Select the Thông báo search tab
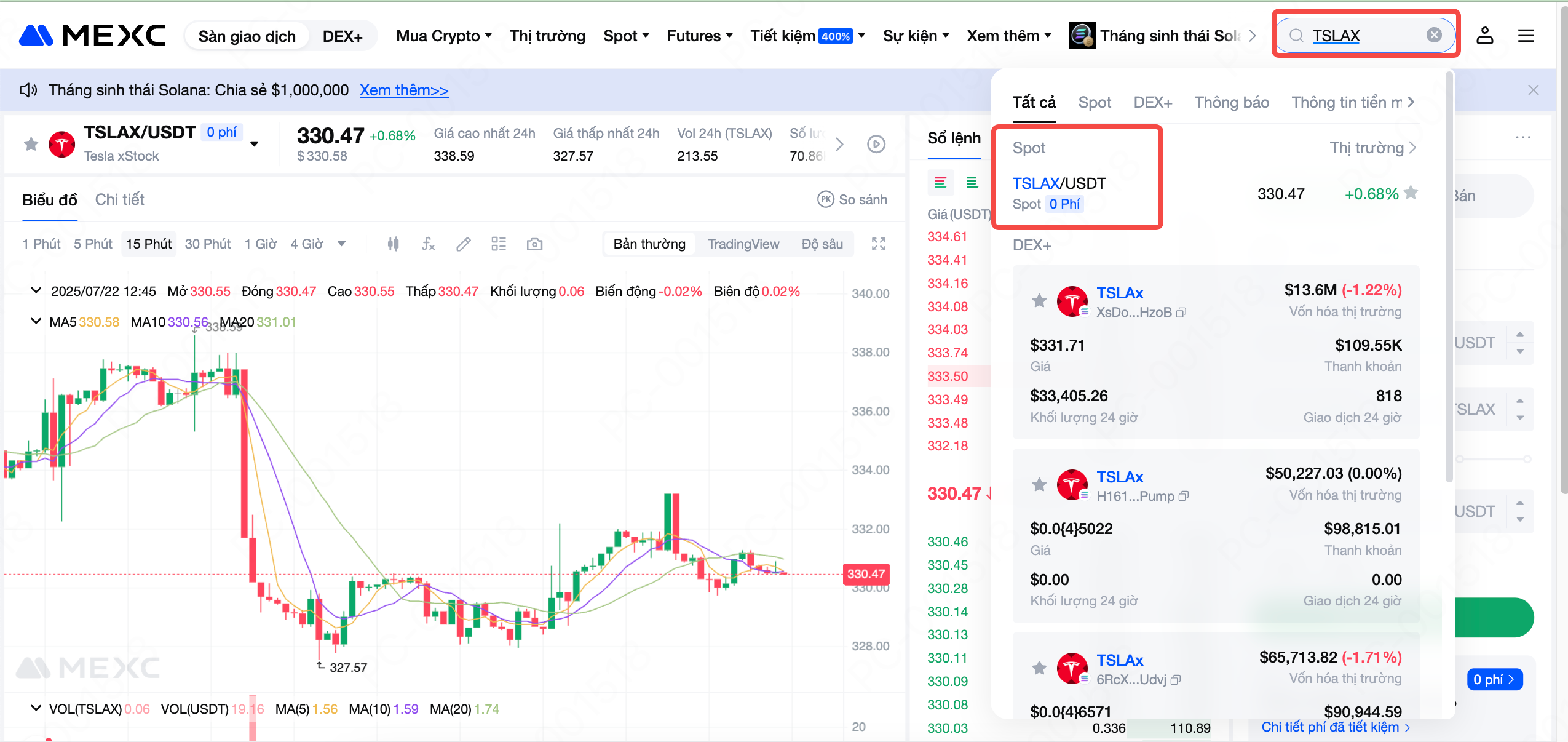Image resolution: width=1568 pixels, height=742 pixels. (x=1232, y=102)
